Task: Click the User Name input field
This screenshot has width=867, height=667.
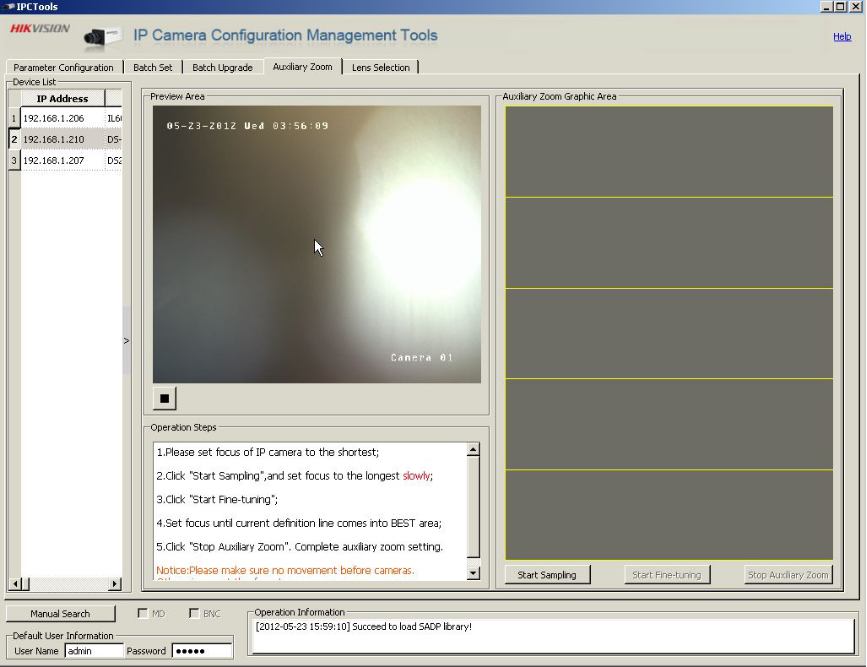Action: [x=94, y=651]
